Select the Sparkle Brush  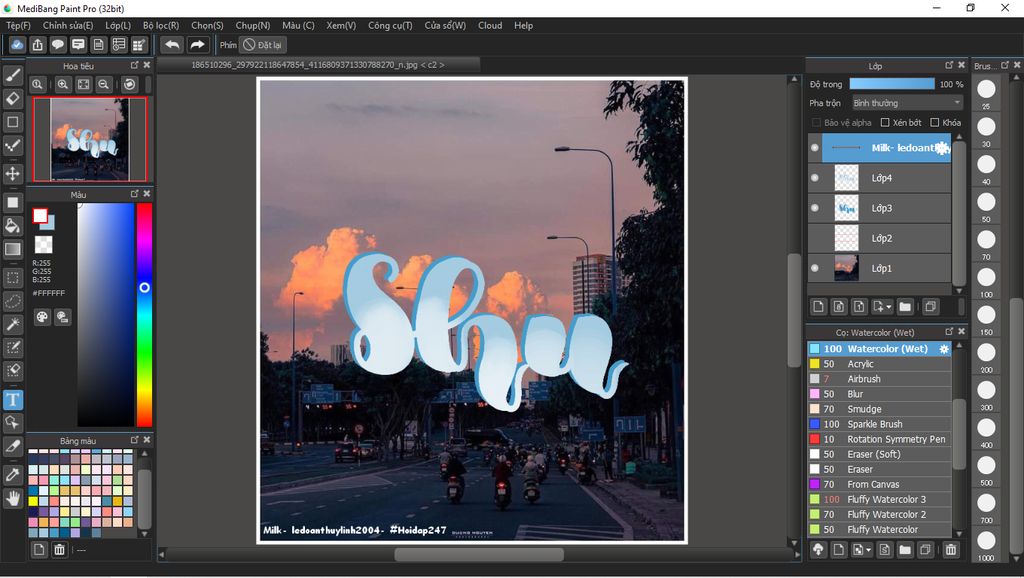pos(879,424)
